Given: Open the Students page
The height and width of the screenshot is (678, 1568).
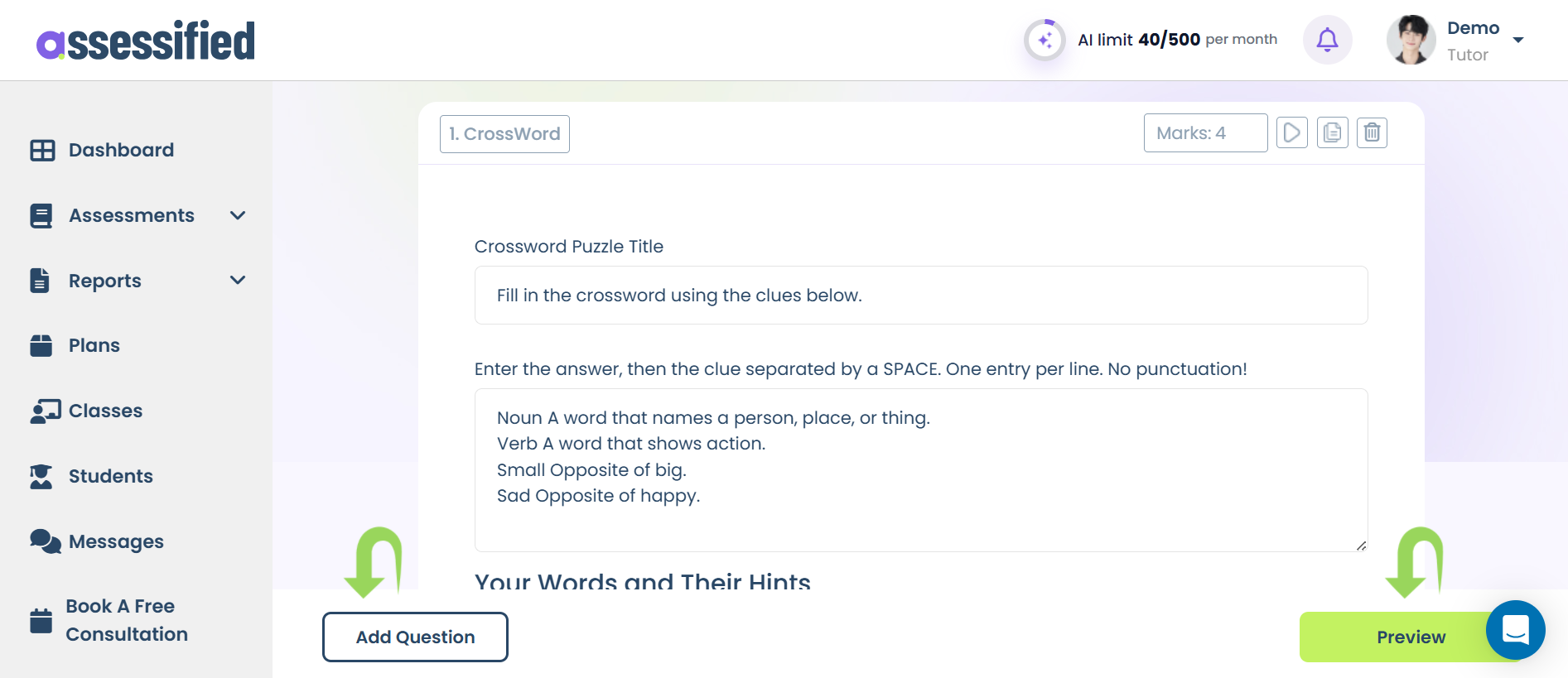Looking at the screenshot, I should 110,476.
